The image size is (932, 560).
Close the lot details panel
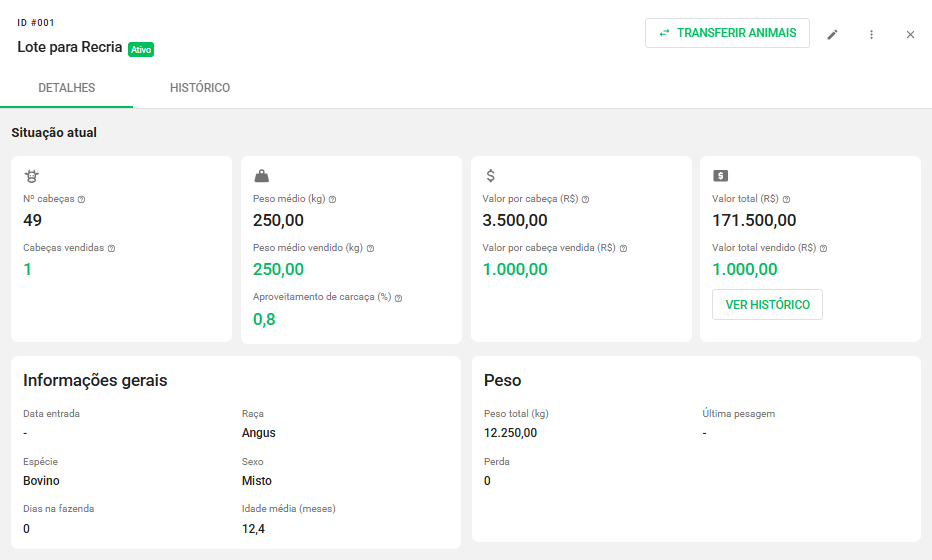[910, 34]
